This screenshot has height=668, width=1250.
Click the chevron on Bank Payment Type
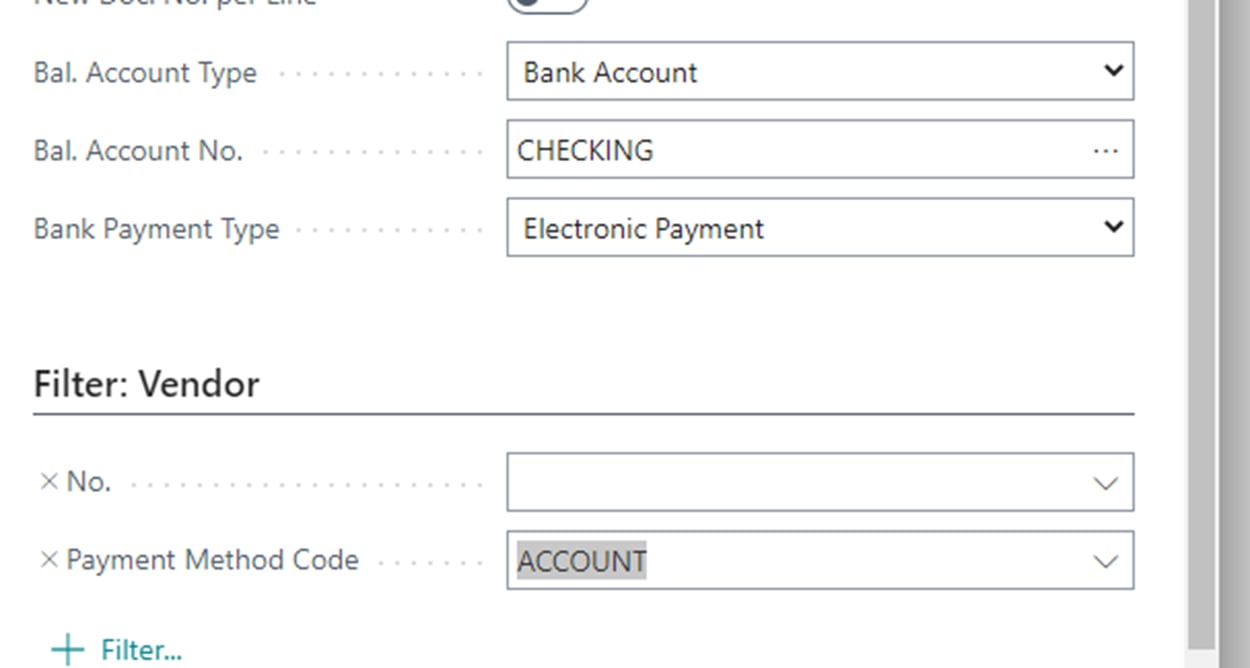pos(1113,227)
